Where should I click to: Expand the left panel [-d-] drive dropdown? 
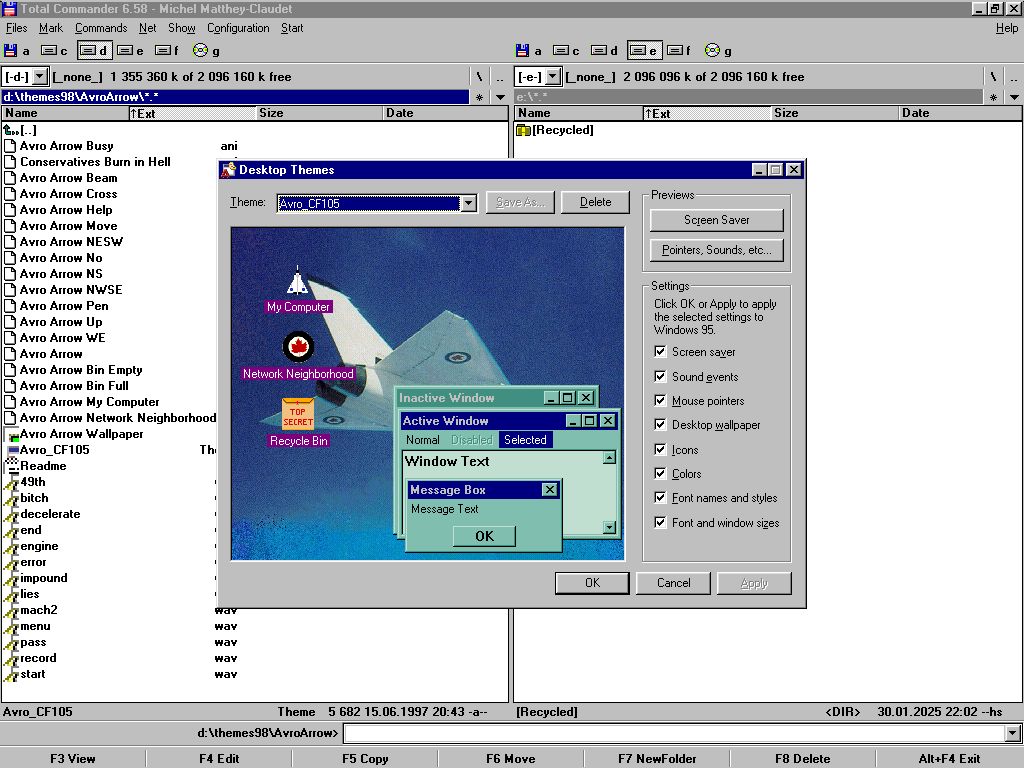click(40, 77)
